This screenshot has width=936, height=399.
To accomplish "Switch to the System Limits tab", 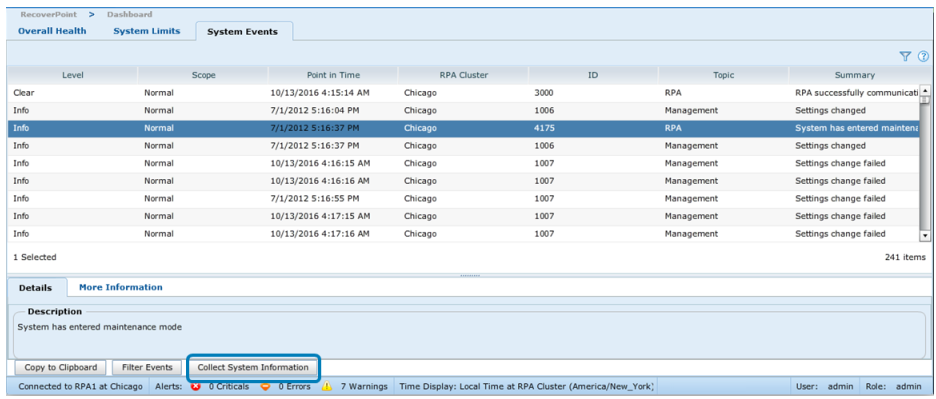I will 147,31.
